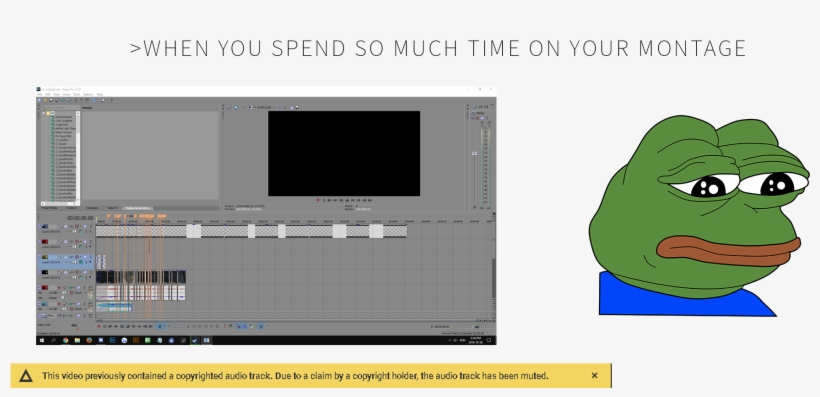Open the View menu

click(x=56, y=94)
